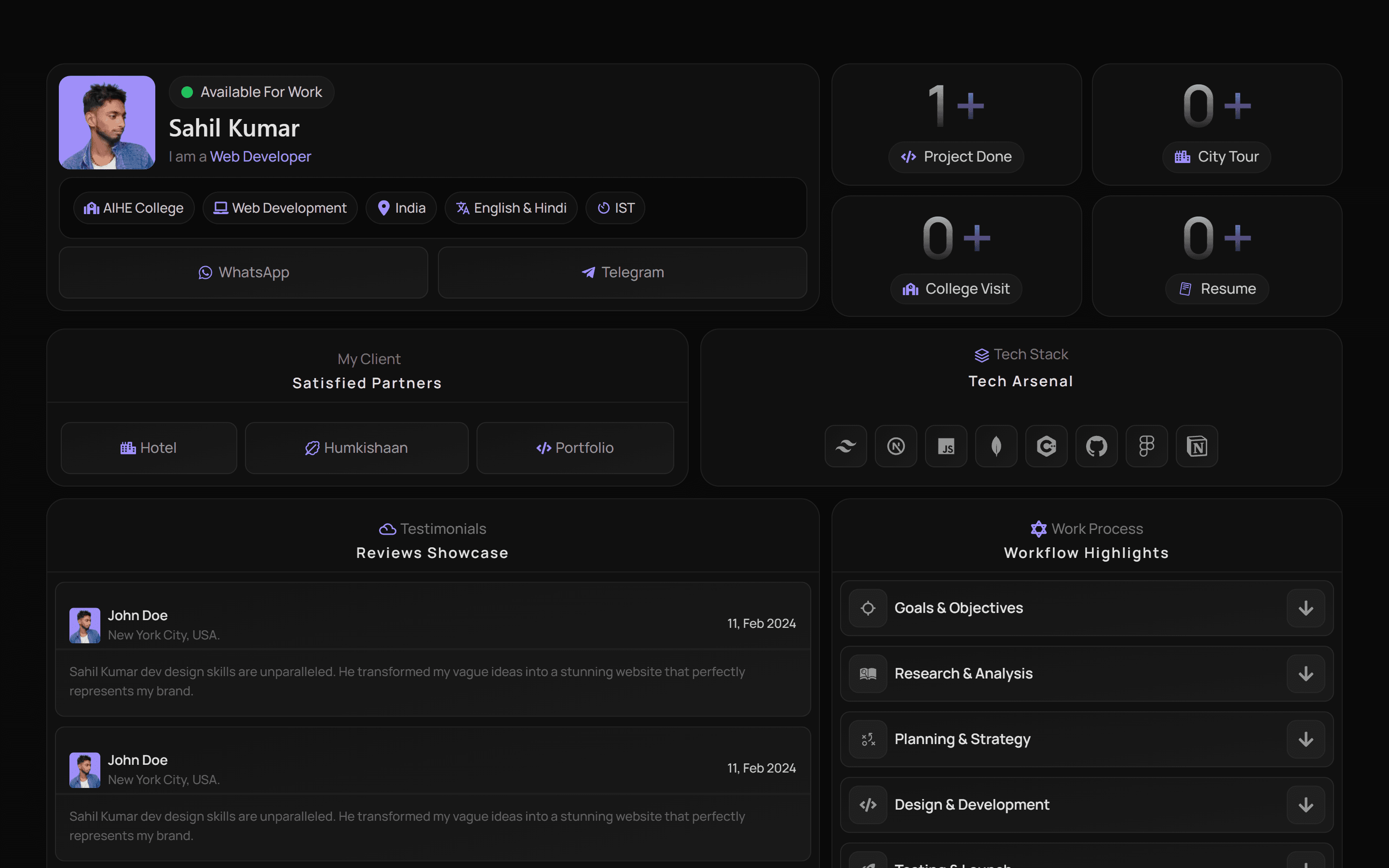Screen dimensions: 1389x868
Task: Expand Planning & Strategy with down arrow
Action: click(x=1305, y=739)
